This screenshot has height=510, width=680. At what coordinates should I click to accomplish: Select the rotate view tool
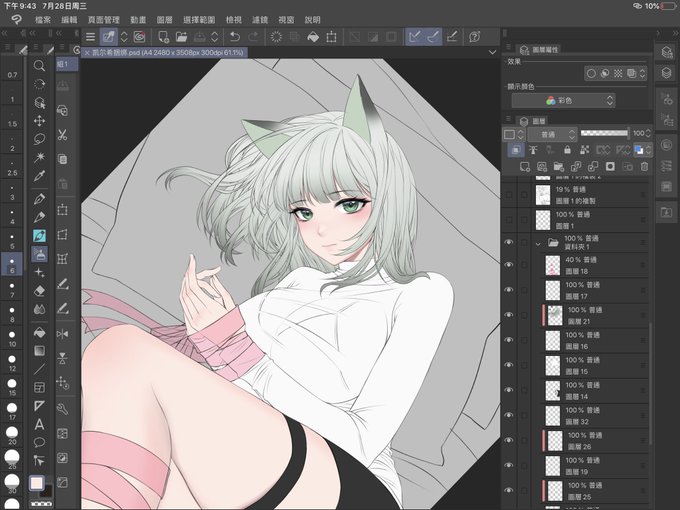[x=39, y=84]
